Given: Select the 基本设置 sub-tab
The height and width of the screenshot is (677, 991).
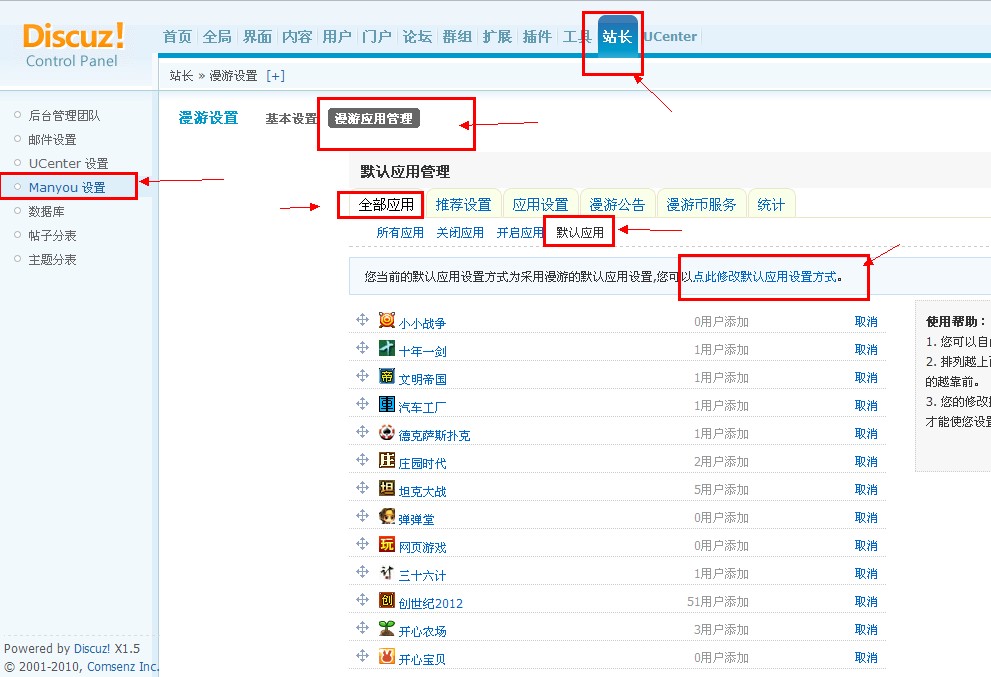Looking at the screenshot, I should click(291, 118).
